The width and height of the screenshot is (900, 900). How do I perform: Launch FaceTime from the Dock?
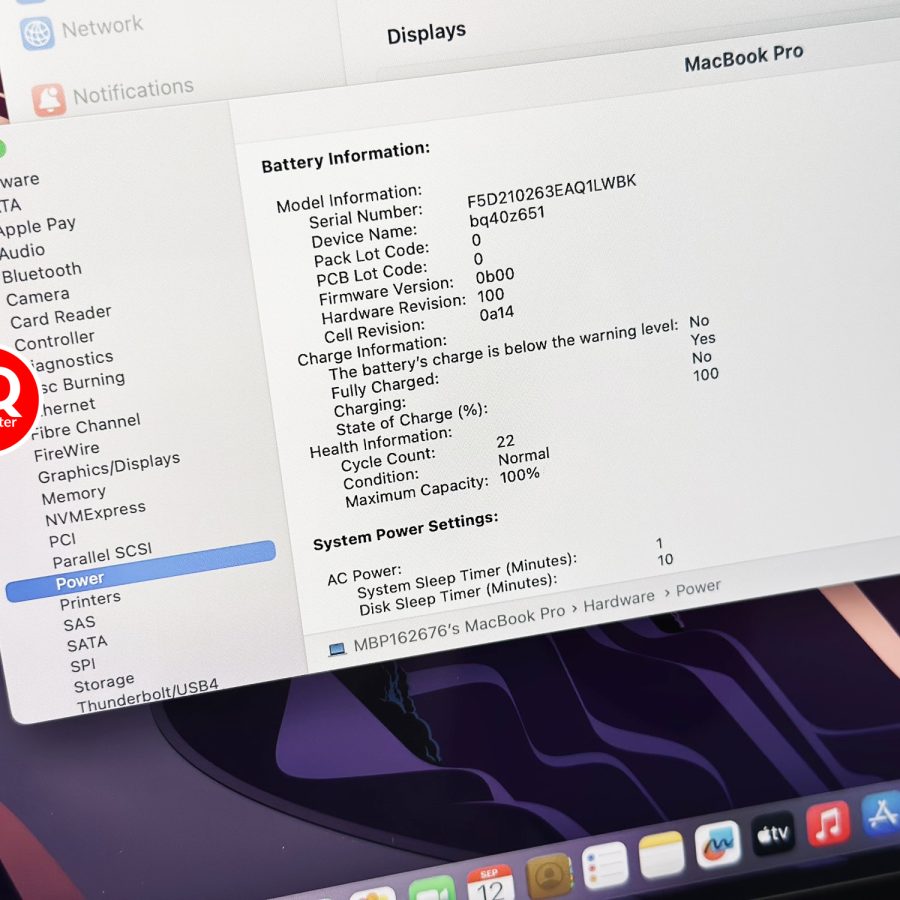[432, 890]
